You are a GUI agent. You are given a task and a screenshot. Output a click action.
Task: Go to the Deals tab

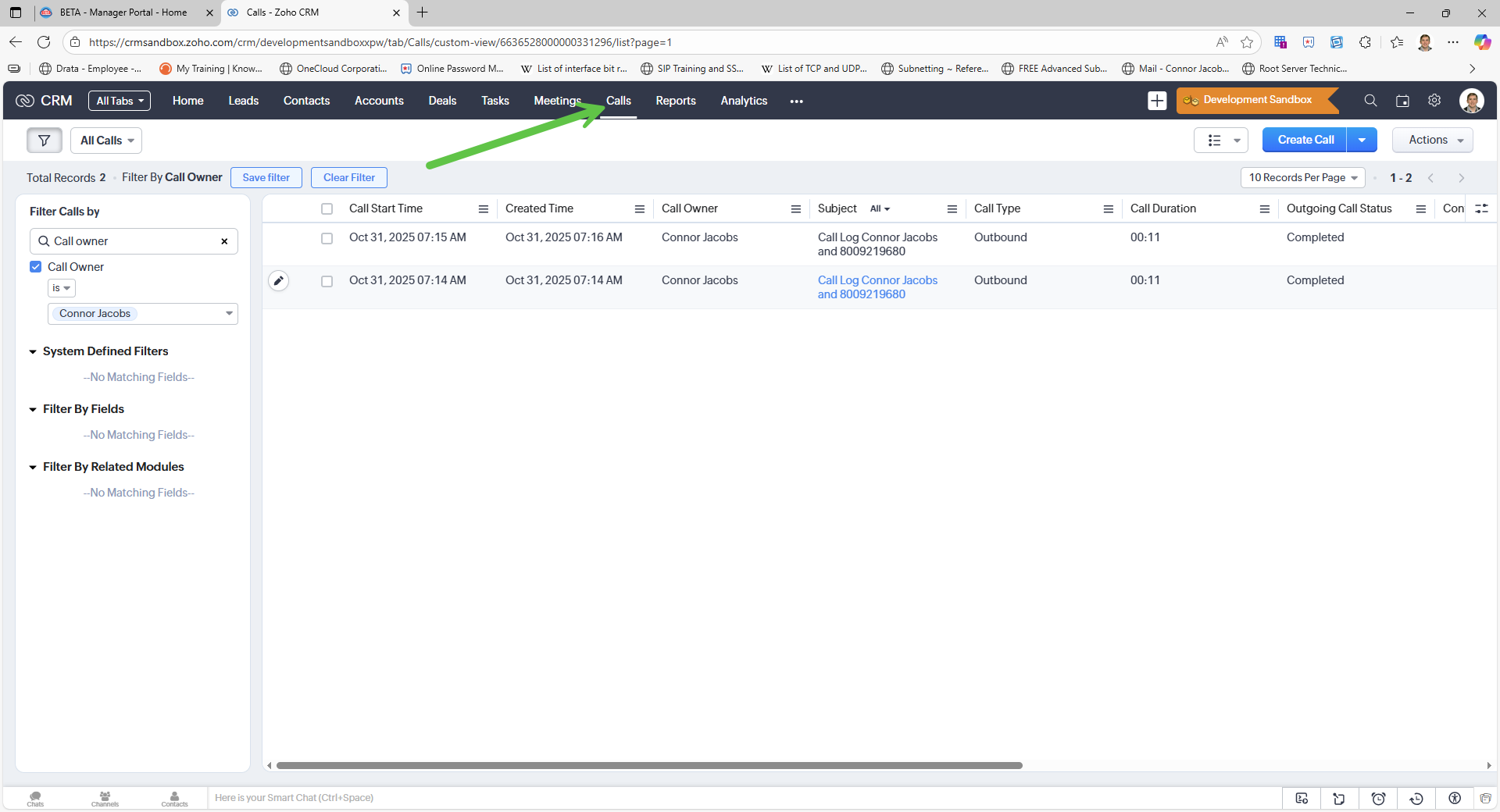click(442, 101)
